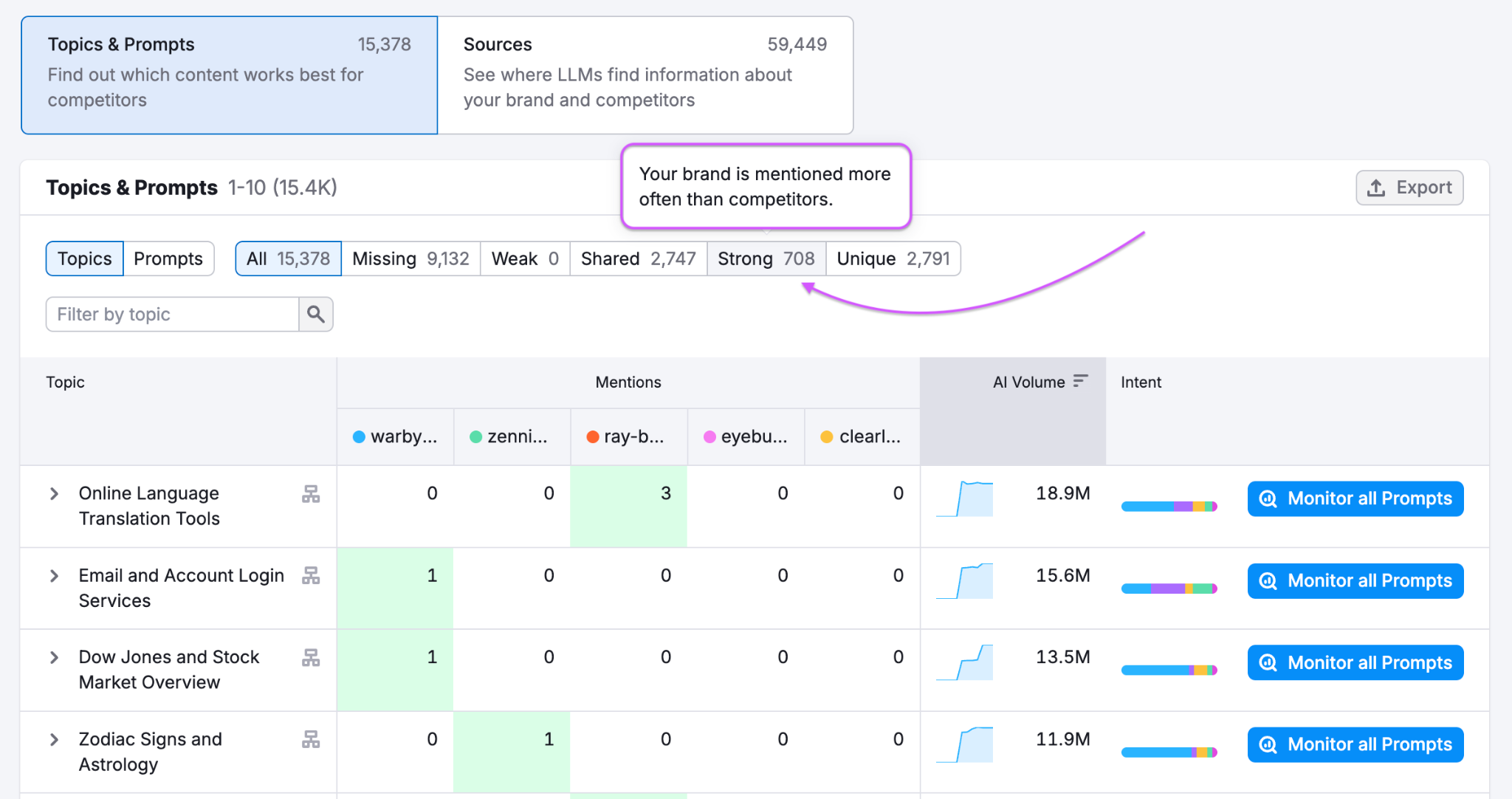Export the Topics & Prompts data
1512x799 pixels.
tap(1409, 188)
